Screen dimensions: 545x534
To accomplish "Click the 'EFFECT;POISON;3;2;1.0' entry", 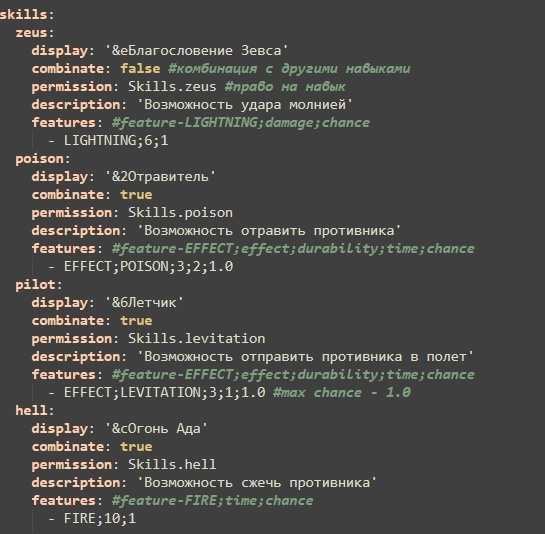I will tap(148, 267).
